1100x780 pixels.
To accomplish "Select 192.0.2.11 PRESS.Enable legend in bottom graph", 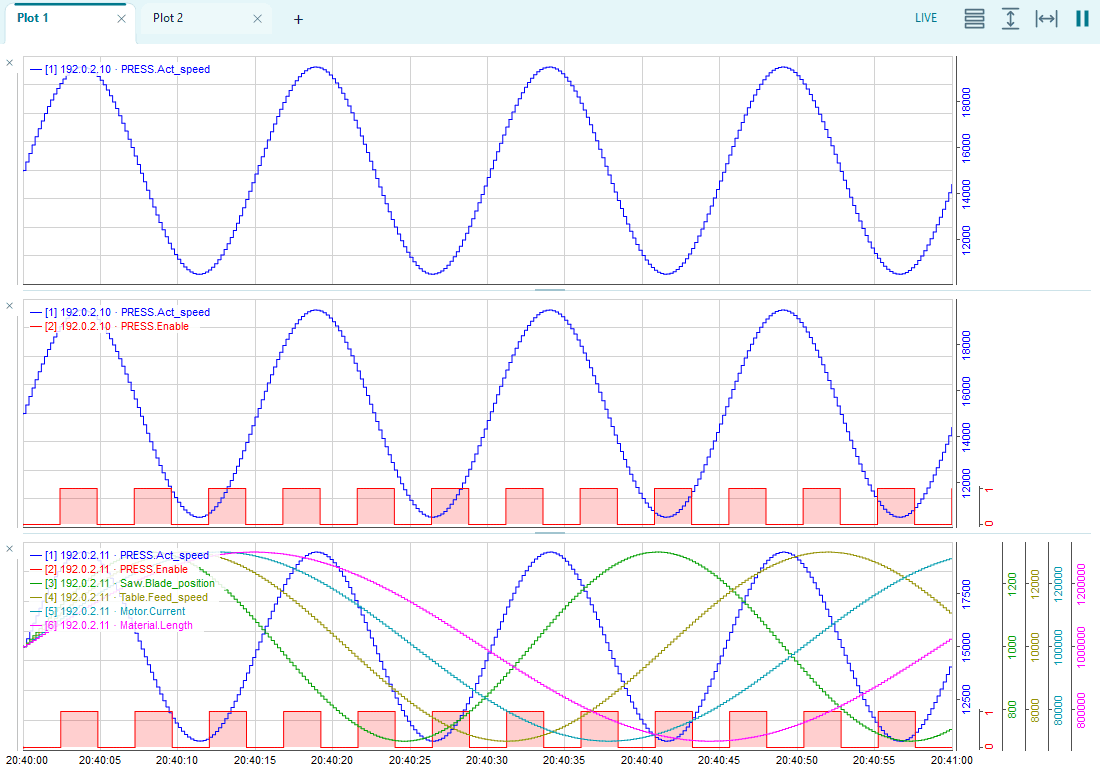I will click(x=109, y=570).
